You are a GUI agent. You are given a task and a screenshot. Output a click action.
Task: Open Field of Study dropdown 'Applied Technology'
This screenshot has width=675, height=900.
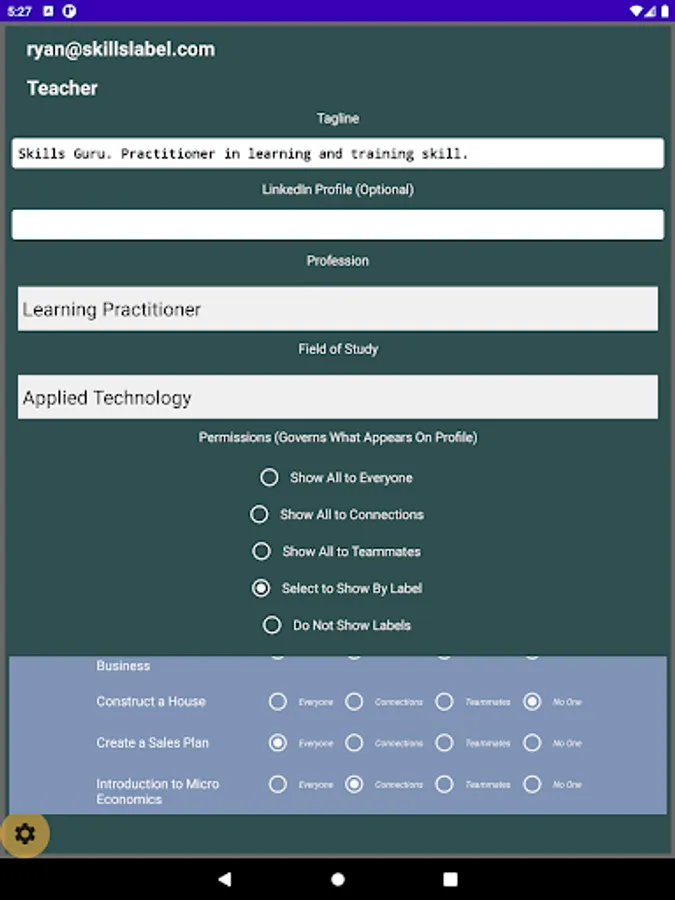(338, 397)
